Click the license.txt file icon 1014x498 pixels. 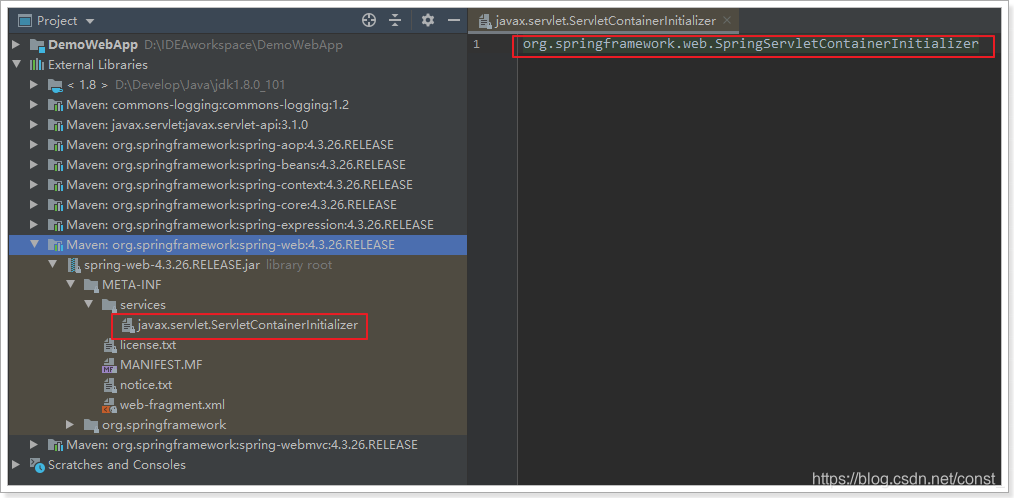pos(109,345)
